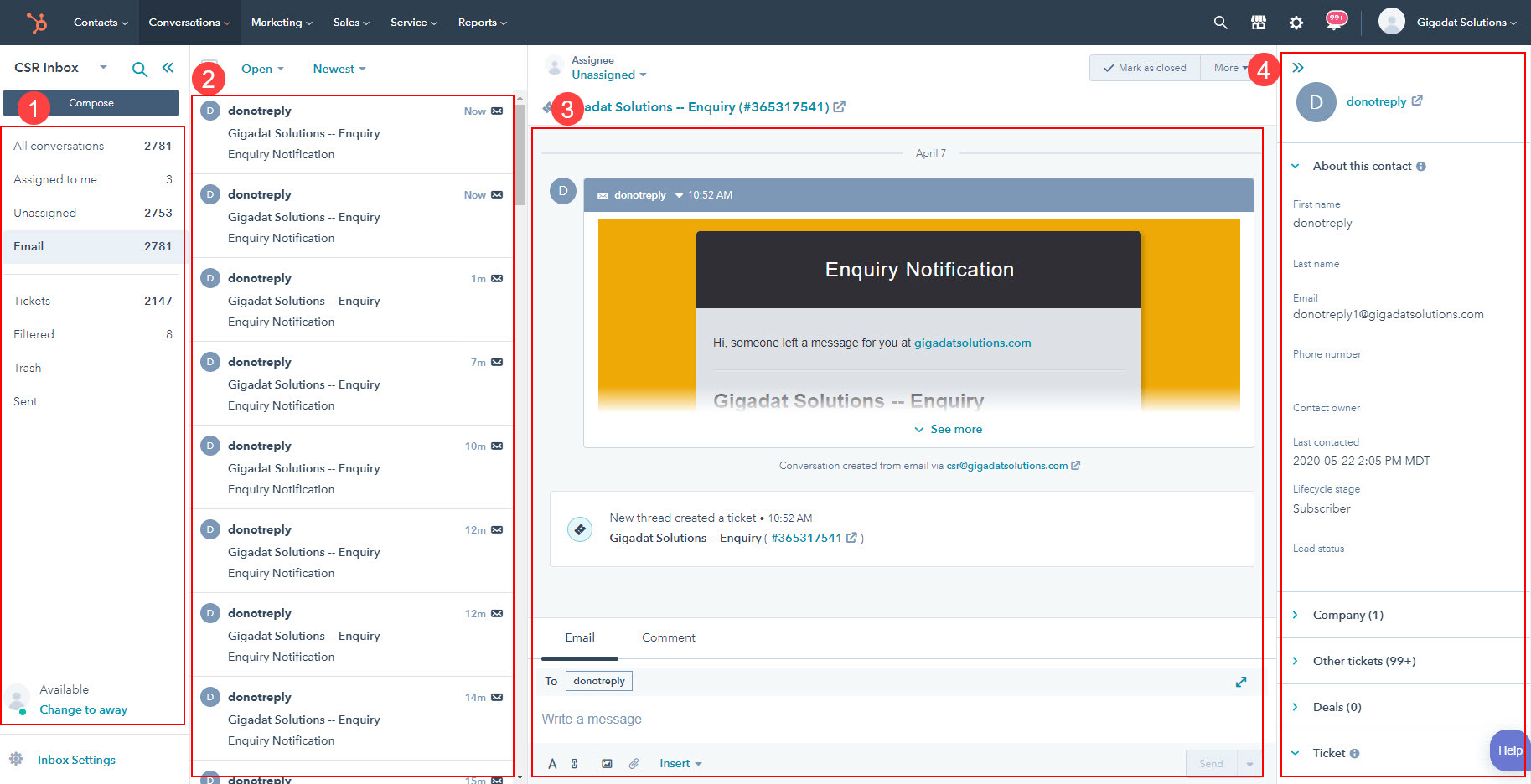Image resolution: width=1531 pixels, height=784 pixels.
Task: Click the account avatar in top bar
Action: 1391,22
